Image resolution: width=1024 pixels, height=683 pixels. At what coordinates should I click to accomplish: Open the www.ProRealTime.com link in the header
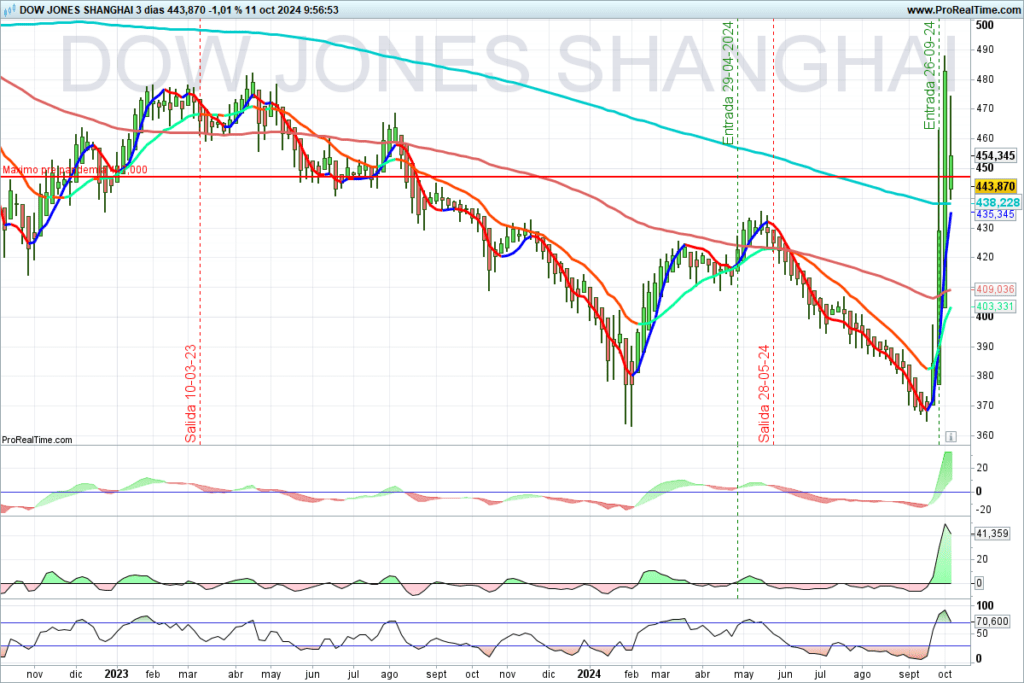(963, 10)
